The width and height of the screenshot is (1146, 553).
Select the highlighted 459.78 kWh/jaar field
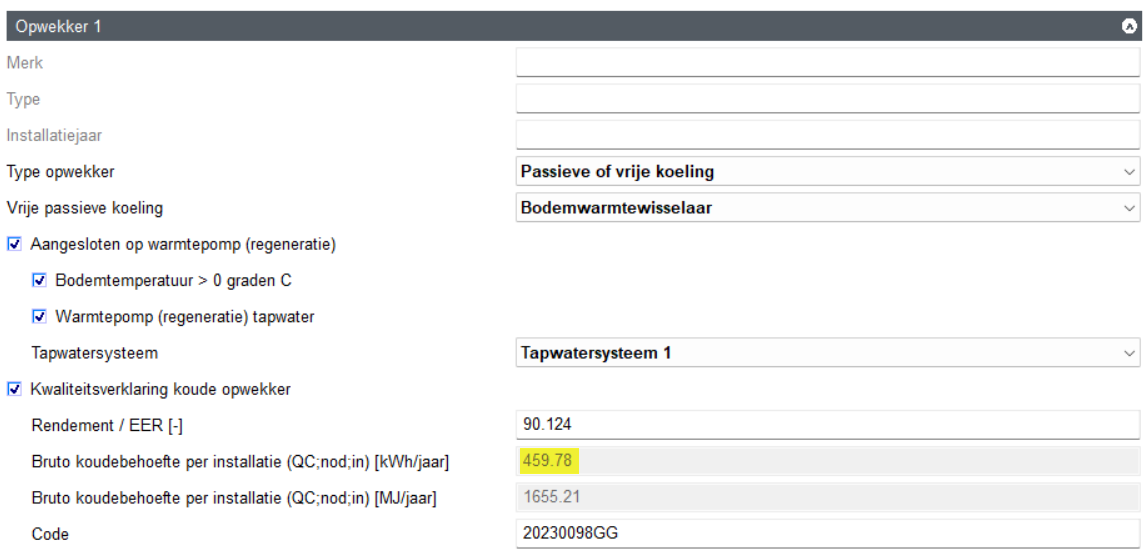(x=827, y=461)
